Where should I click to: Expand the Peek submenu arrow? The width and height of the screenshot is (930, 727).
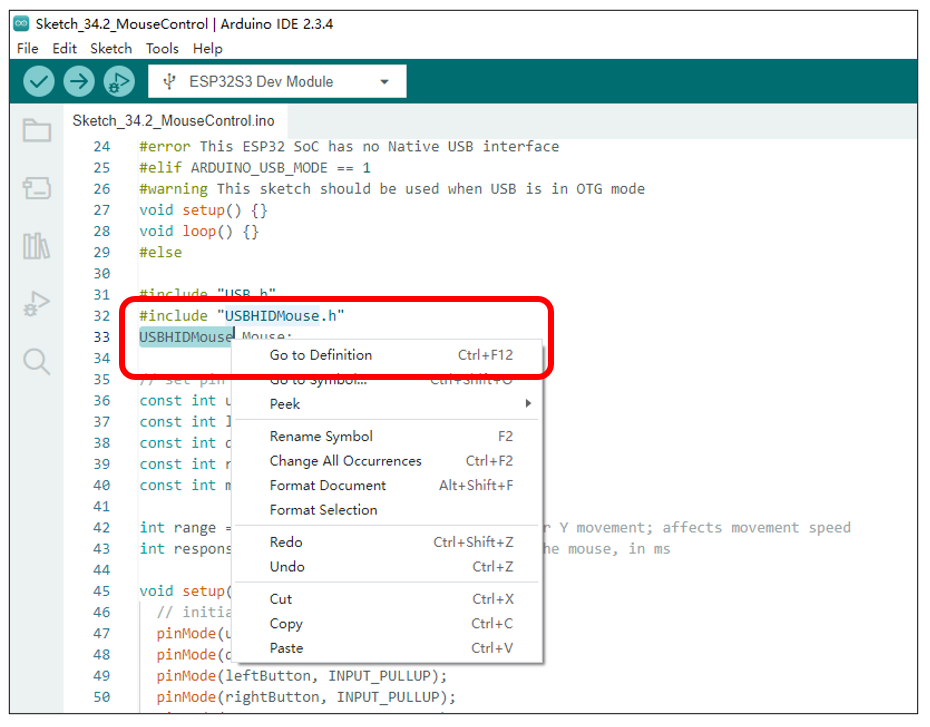pyautogui.click(x=528, y=403)
